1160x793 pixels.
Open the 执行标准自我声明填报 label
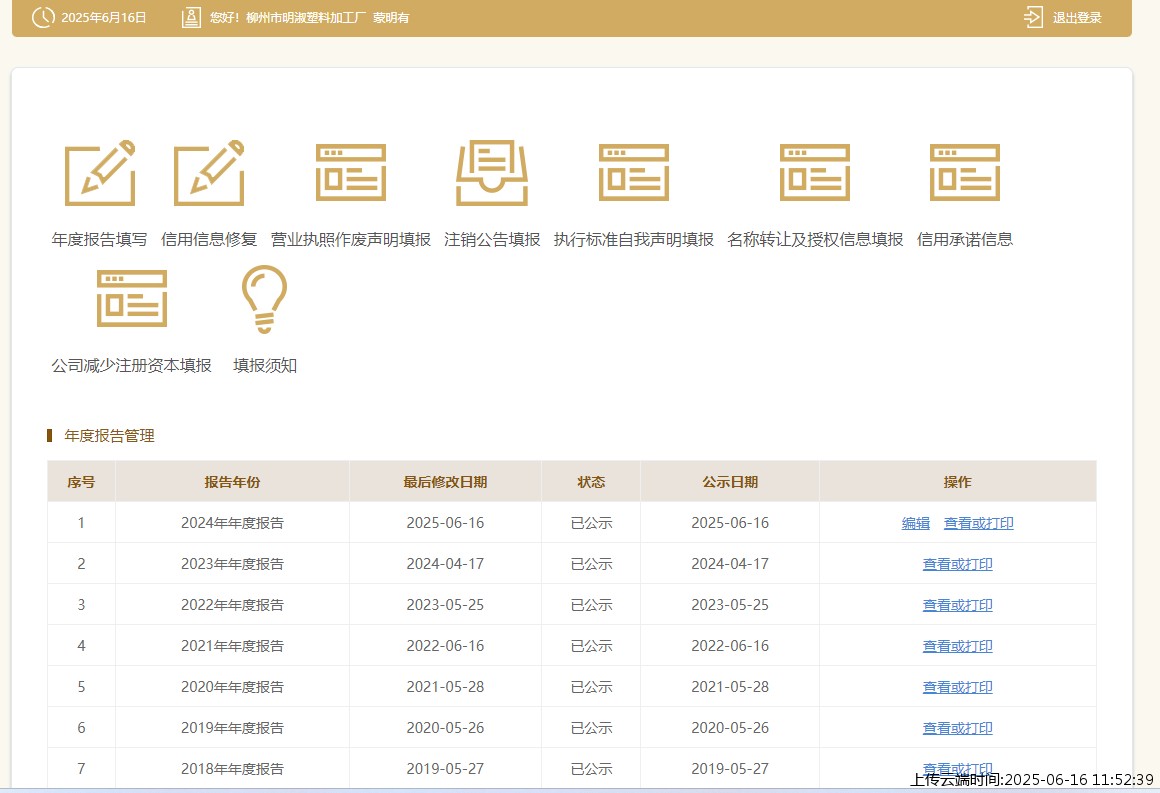click(634, 240)
